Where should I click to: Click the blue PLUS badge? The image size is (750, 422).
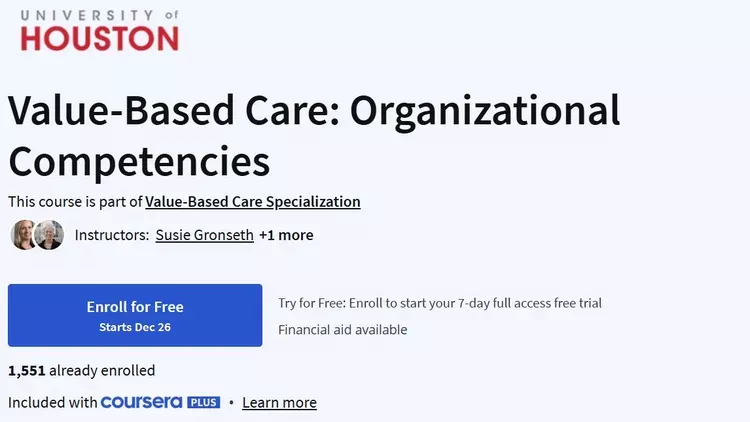coord(203,403)
